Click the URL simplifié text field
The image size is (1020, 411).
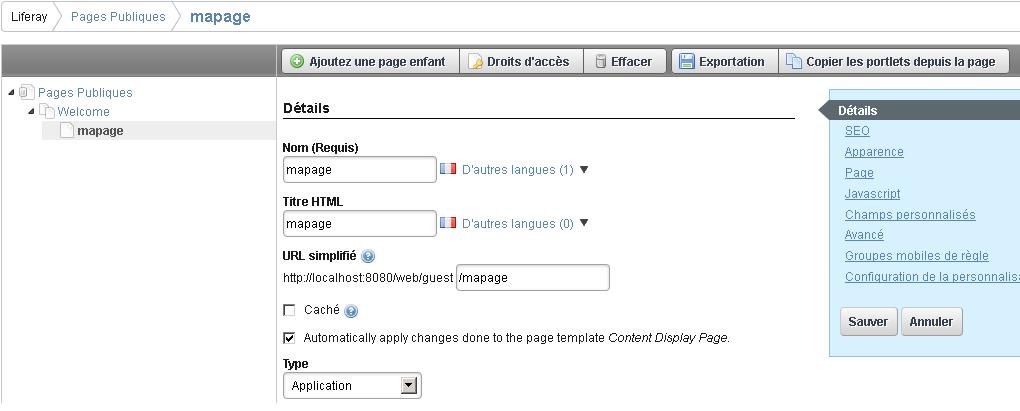(x=532, y=277)
